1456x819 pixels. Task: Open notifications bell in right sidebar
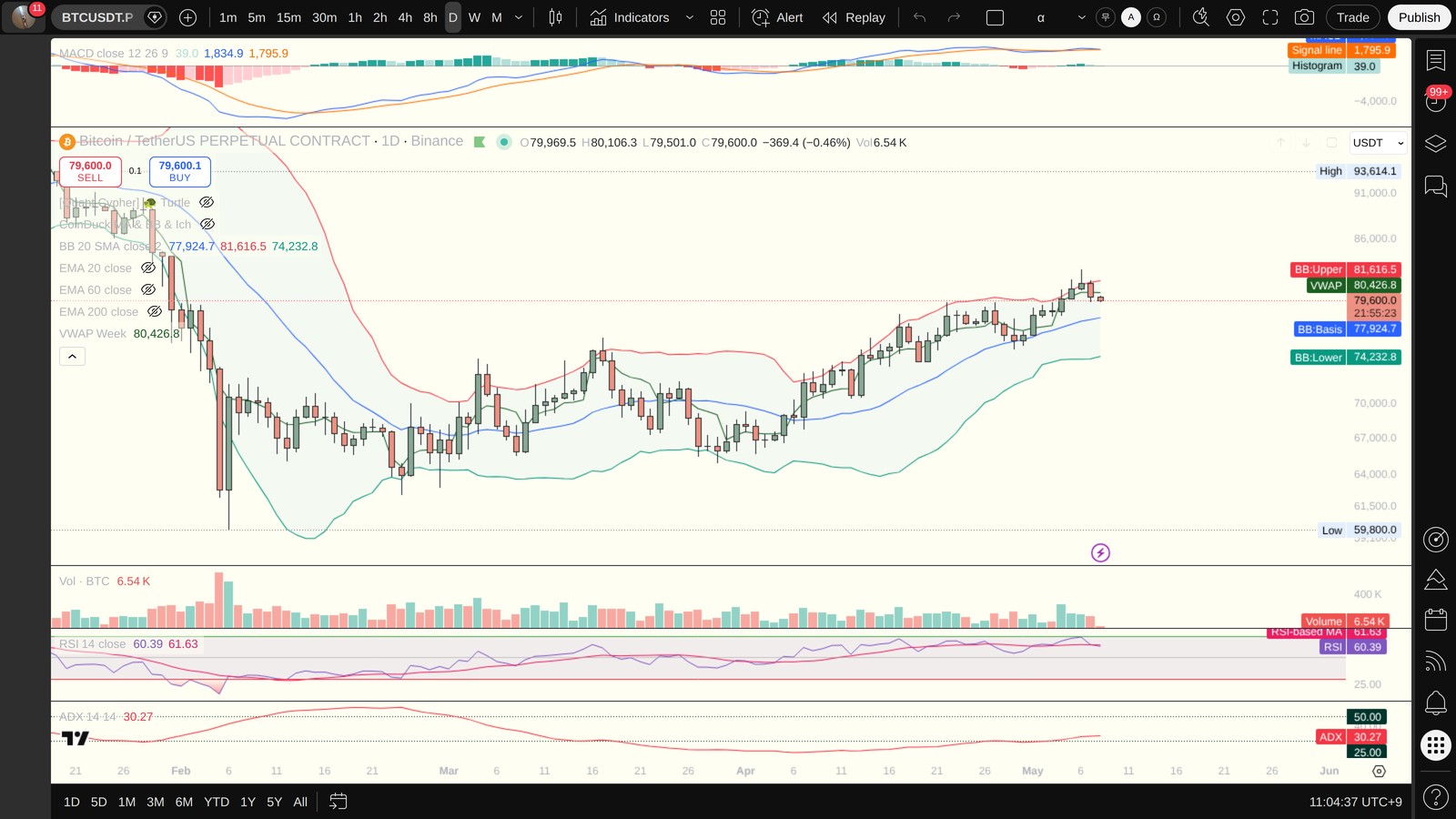point(1436,703)
